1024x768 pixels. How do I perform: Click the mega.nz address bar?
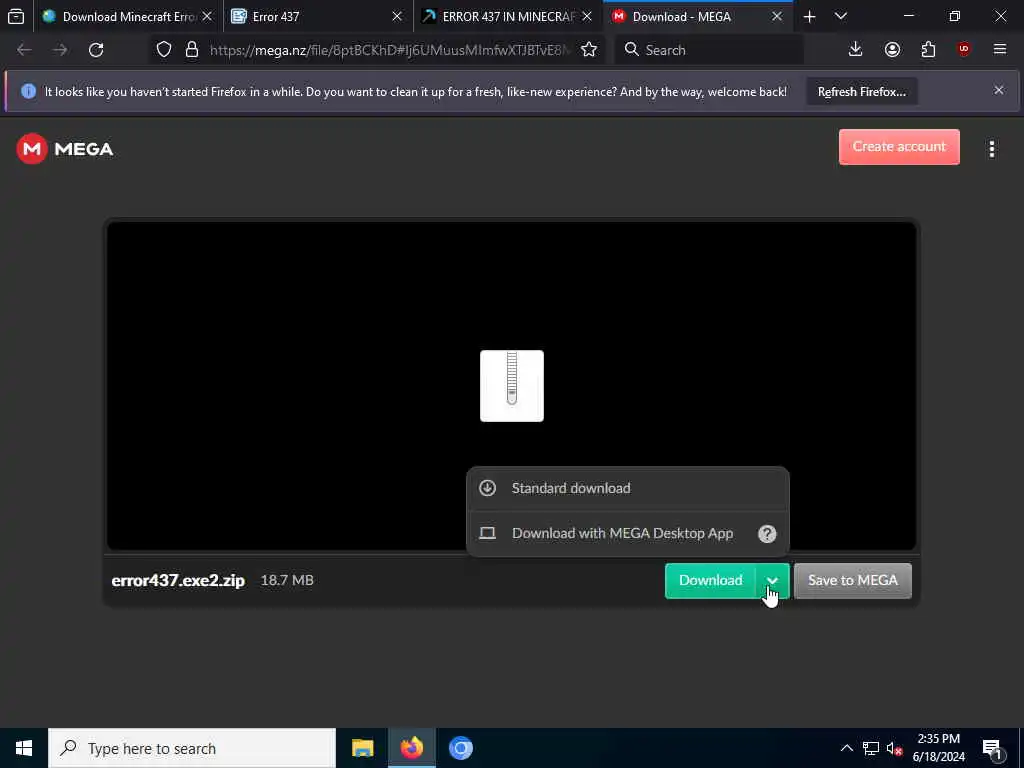pyautogui.click(x=390, y=50)
